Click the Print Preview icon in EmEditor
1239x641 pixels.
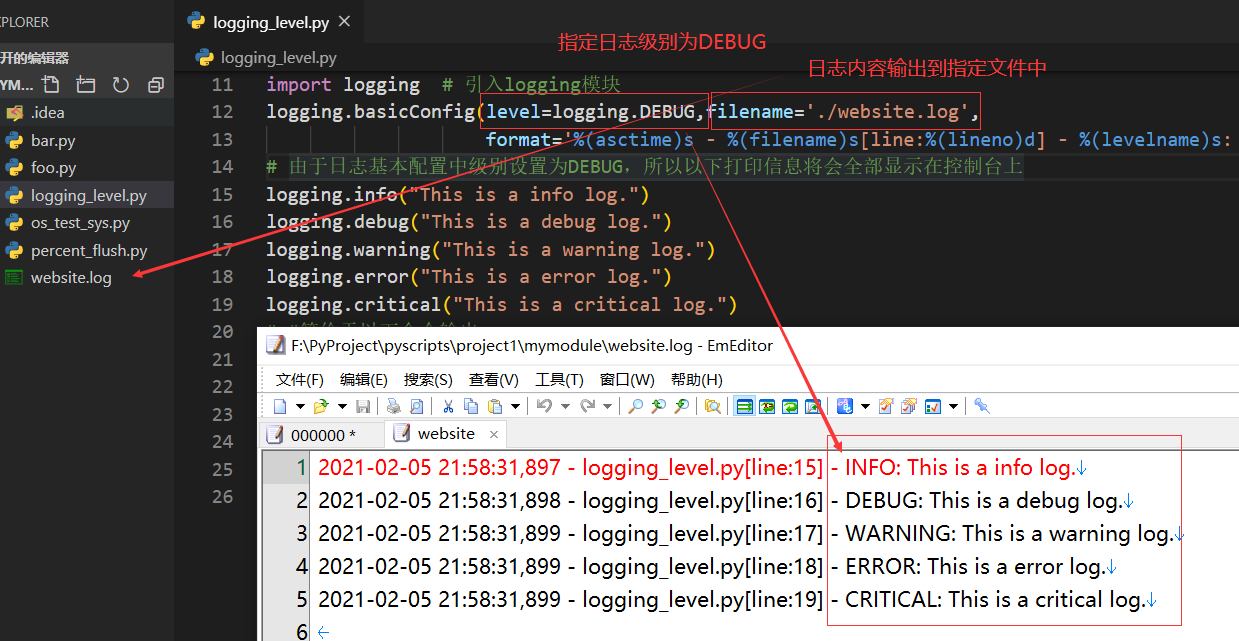click(416, 406)
